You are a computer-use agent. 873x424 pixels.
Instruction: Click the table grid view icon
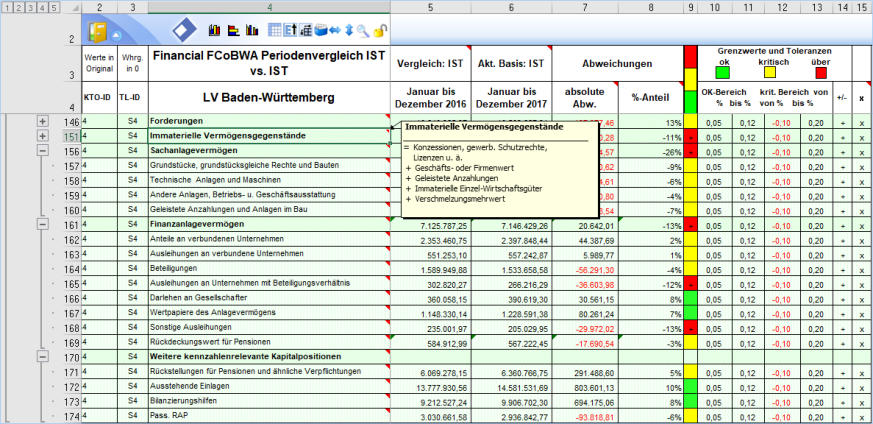275,31
